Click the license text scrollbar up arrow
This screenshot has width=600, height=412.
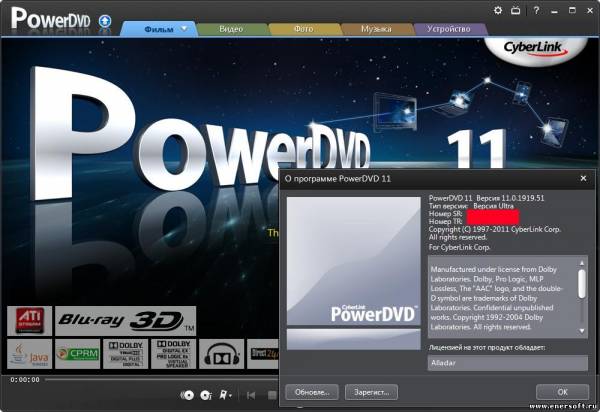[x=582, y=263]
